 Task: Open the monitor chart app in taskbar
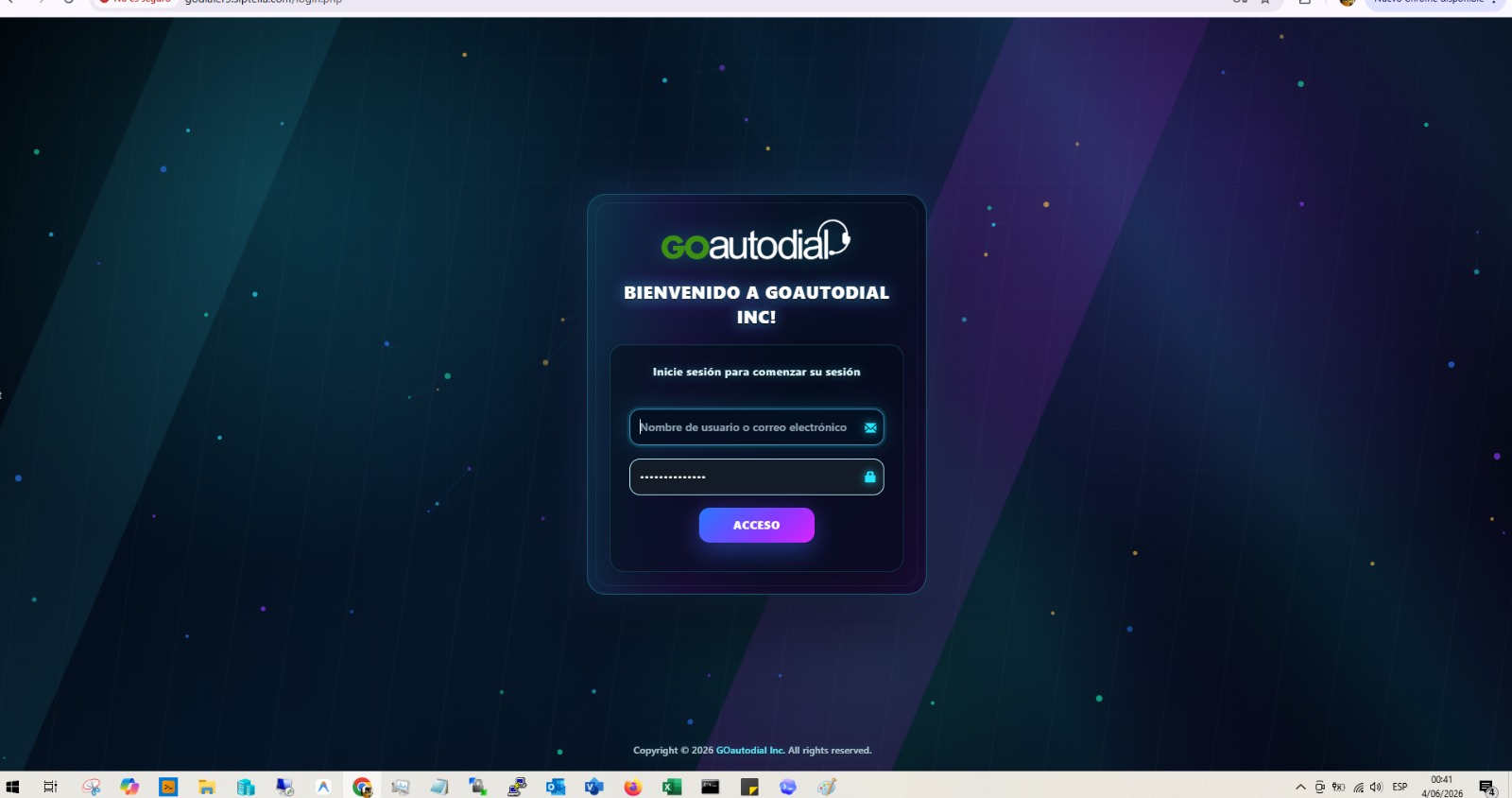click(x=401, y=787)
